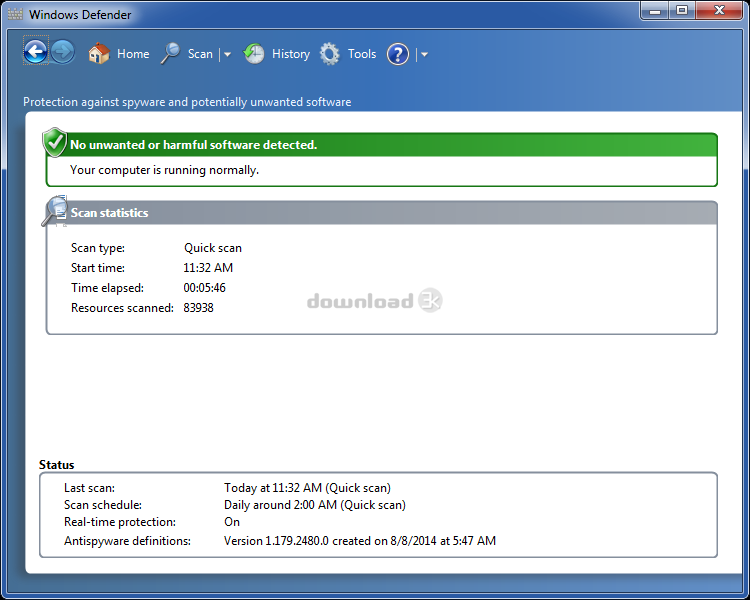The width and height of the screenshot is (750, 600).
Task: Close the Windows Defender window
Action: pyautogui.click(x=719, y=11)
